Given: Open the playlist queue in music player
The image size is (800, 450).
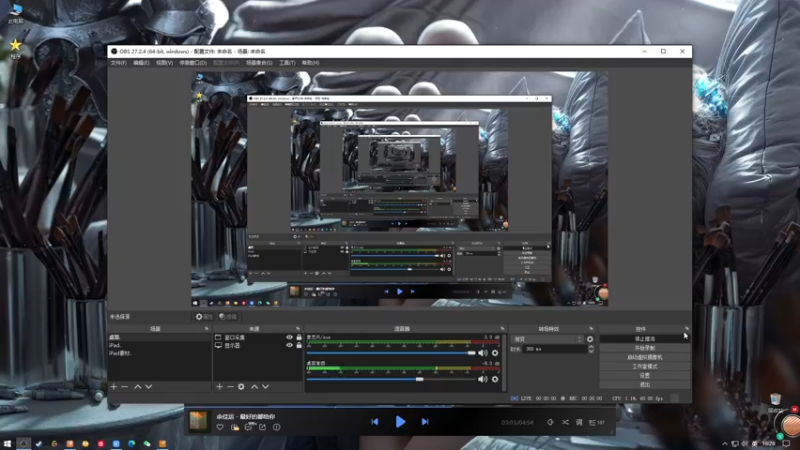Looking at the screenshot, I should (596, 422).
